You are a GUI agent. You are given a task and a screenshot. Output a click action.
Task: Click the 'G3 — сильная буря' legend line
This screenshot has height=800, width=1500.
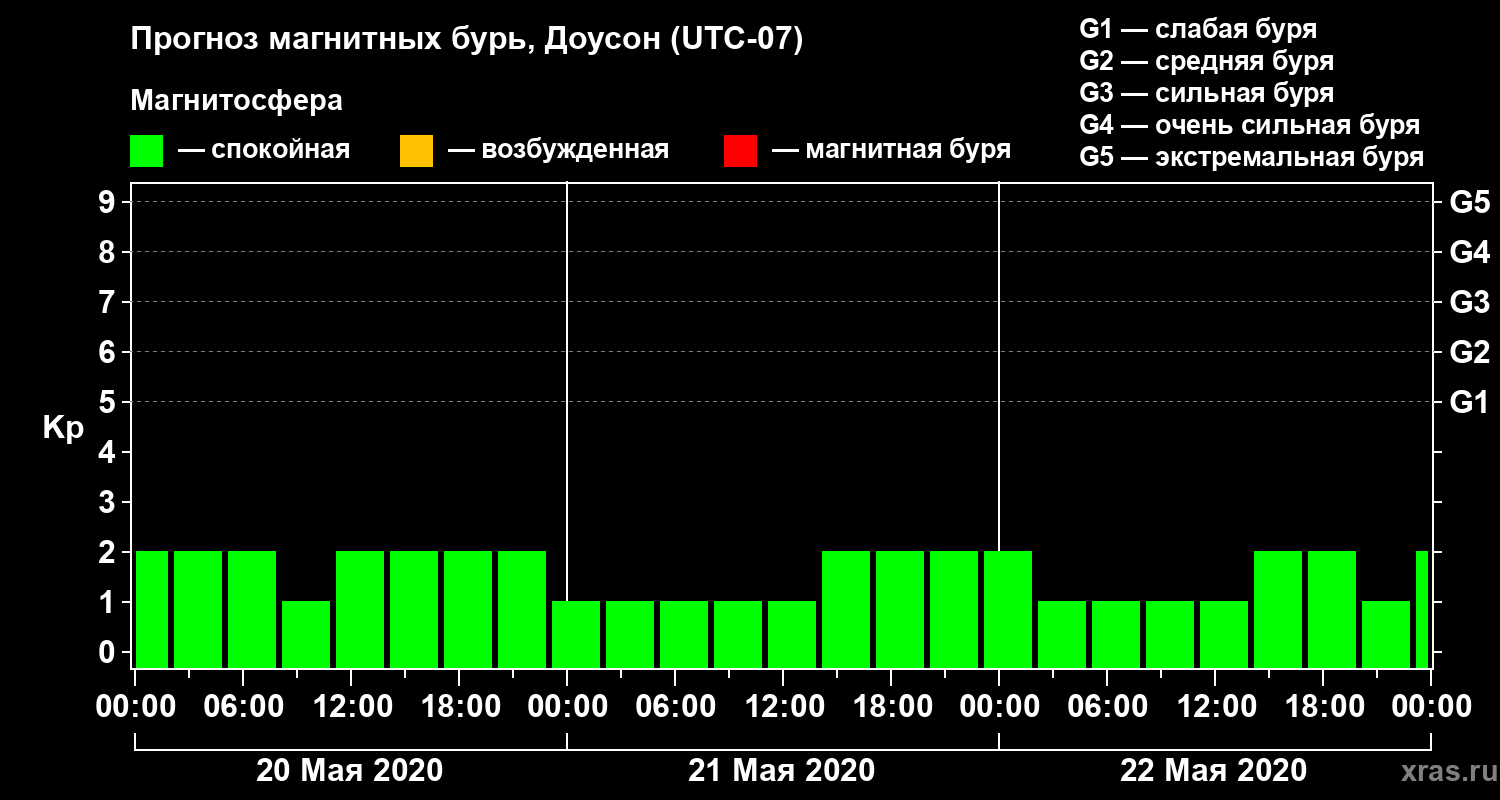pyautogui.click(x=1207, y=93)
